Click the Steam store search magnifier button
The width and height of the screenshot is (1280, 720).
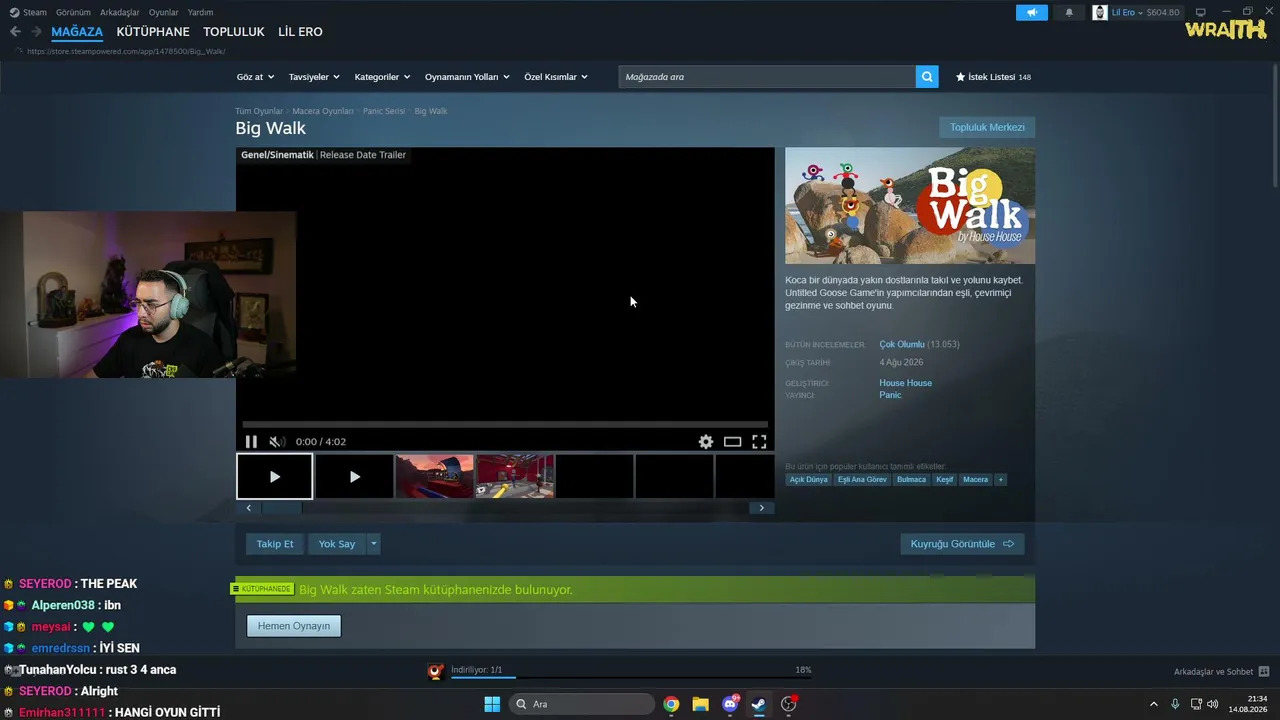click(x=927, y=77)
